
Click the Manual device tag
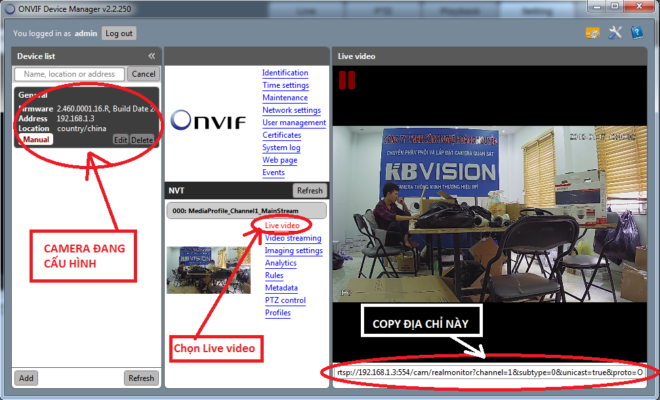pos(36,139)
